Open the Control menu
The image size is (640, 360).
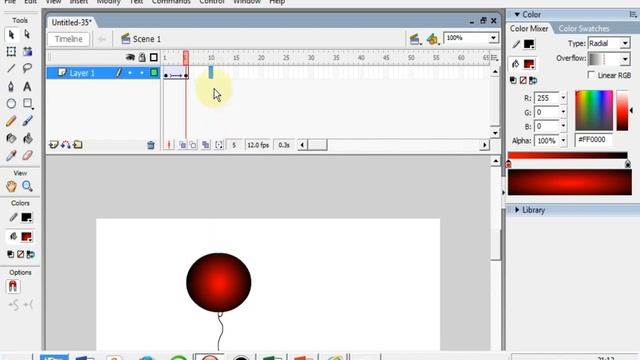pos(211,2)
